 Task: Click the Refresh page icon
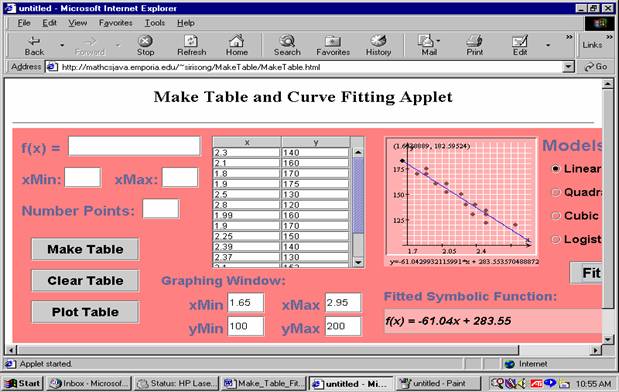click(191, 41)
